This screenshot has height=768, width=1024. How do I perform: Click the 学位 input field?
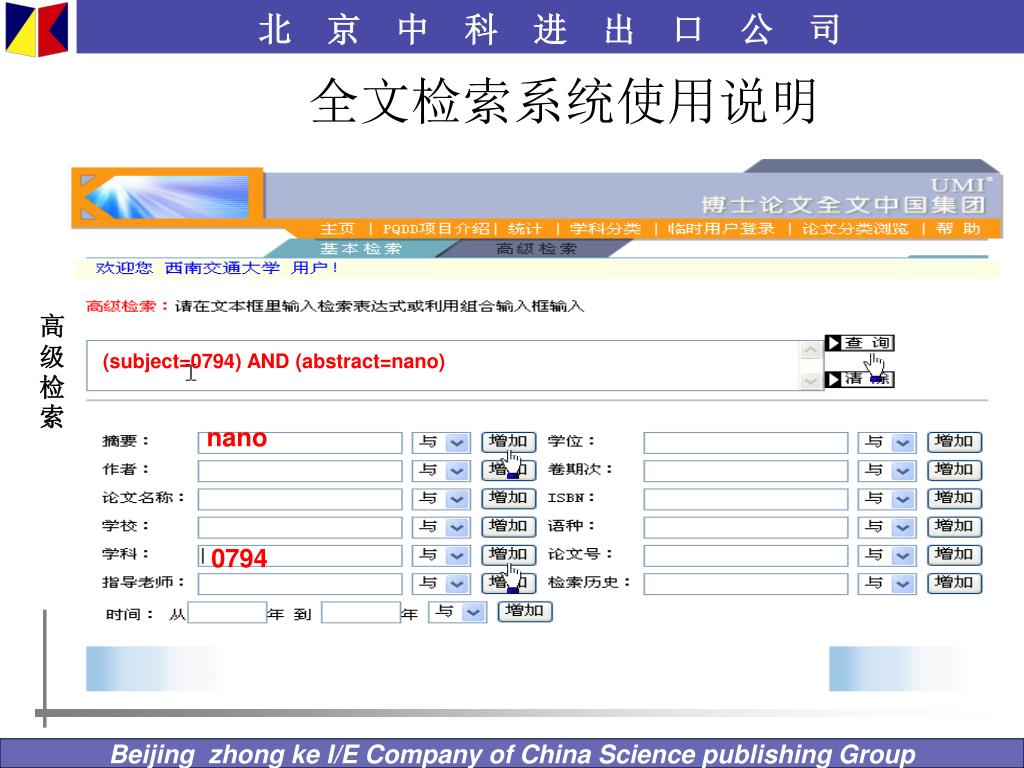[746, 443]
